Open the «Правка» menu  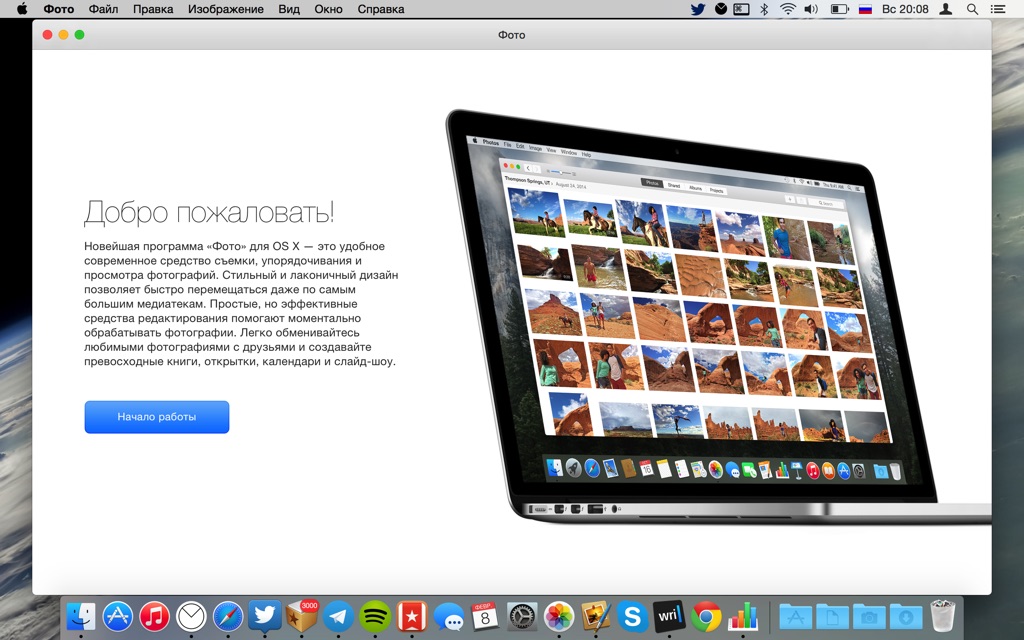(x=153, y=9)
